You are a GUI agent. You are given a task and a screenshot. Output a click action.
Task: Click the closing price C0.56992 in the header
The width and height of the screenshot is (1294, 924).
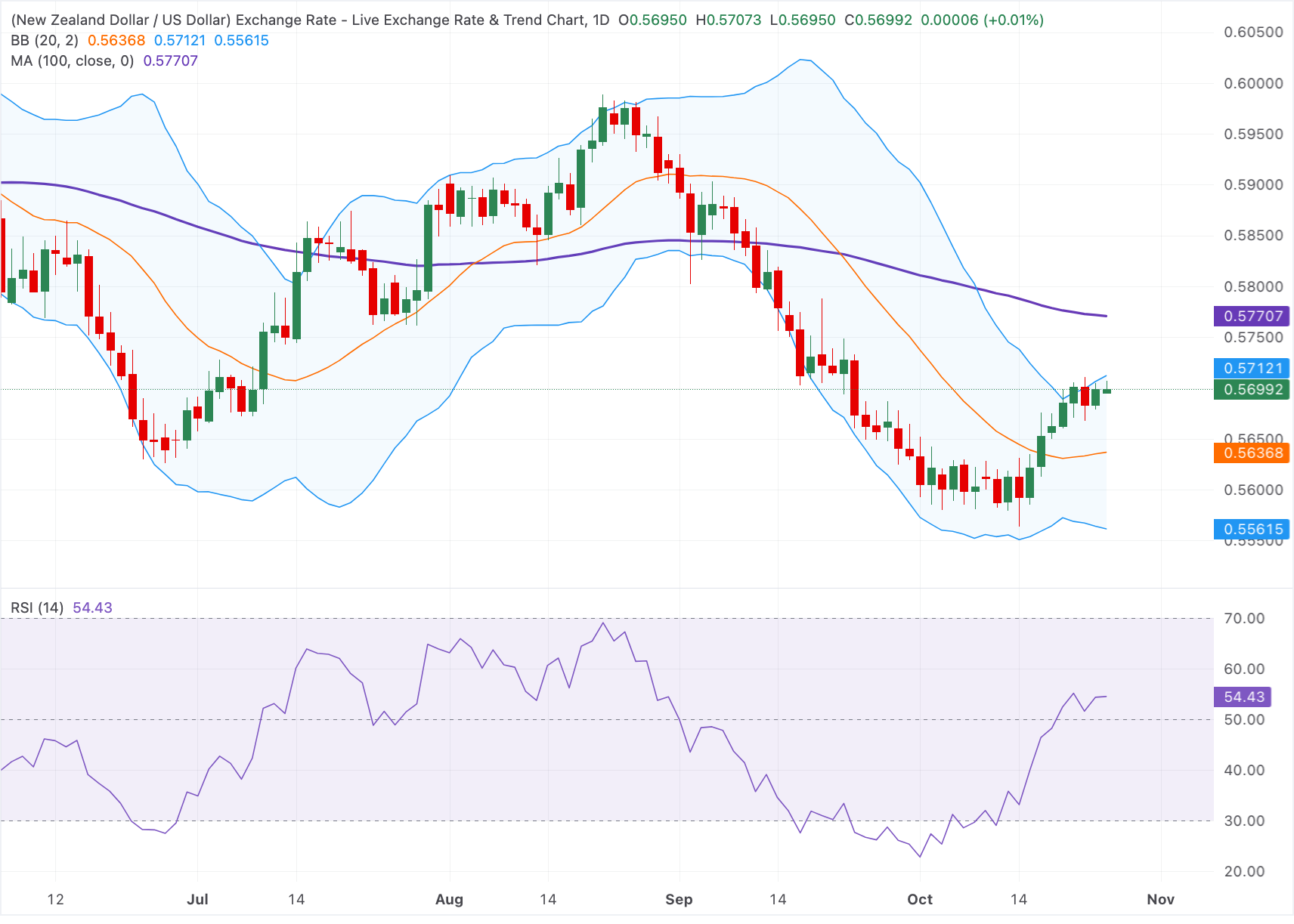(878, 20)
